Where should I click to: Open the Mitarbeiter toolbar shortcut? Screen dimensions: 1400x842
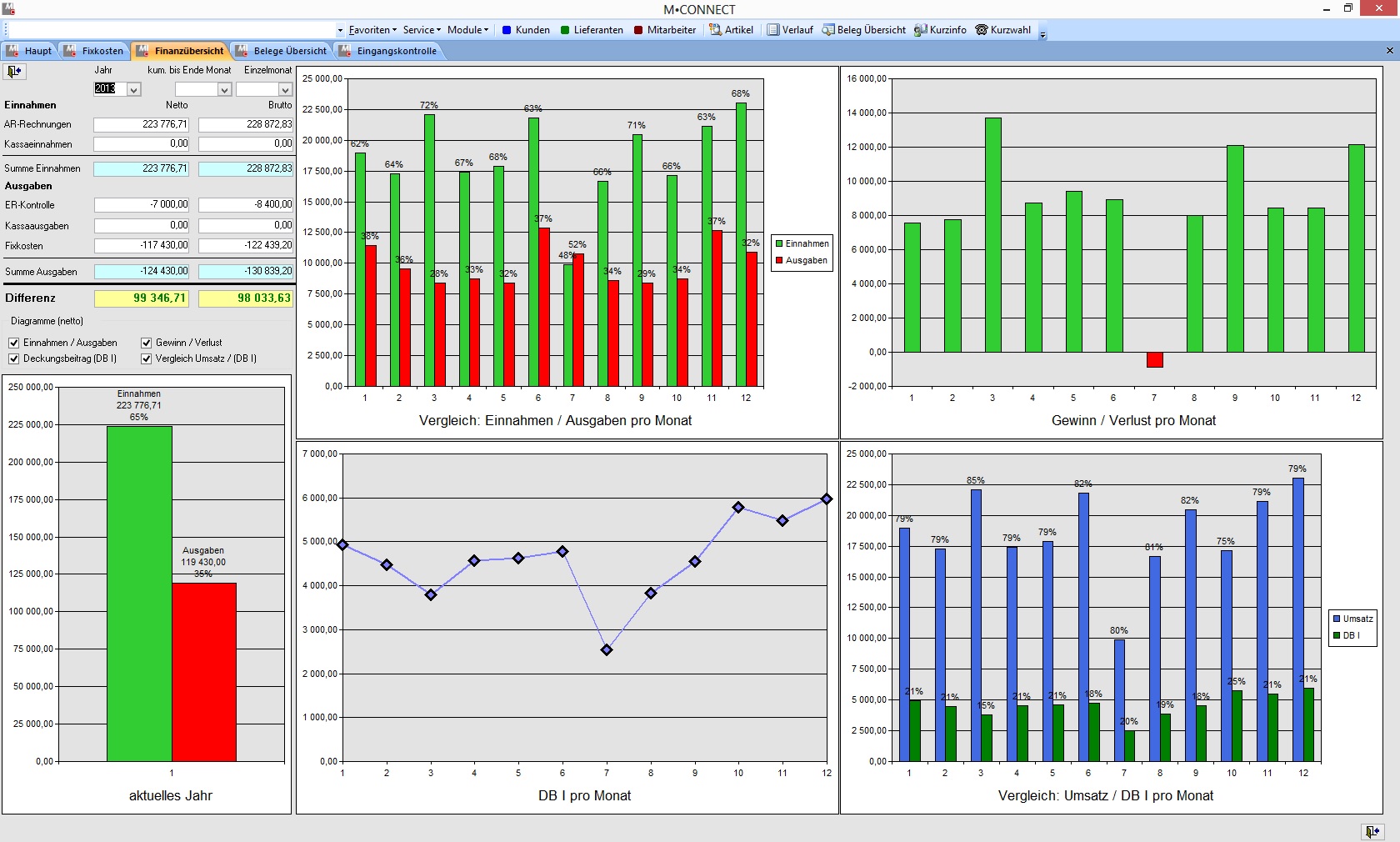coord(664,30)
